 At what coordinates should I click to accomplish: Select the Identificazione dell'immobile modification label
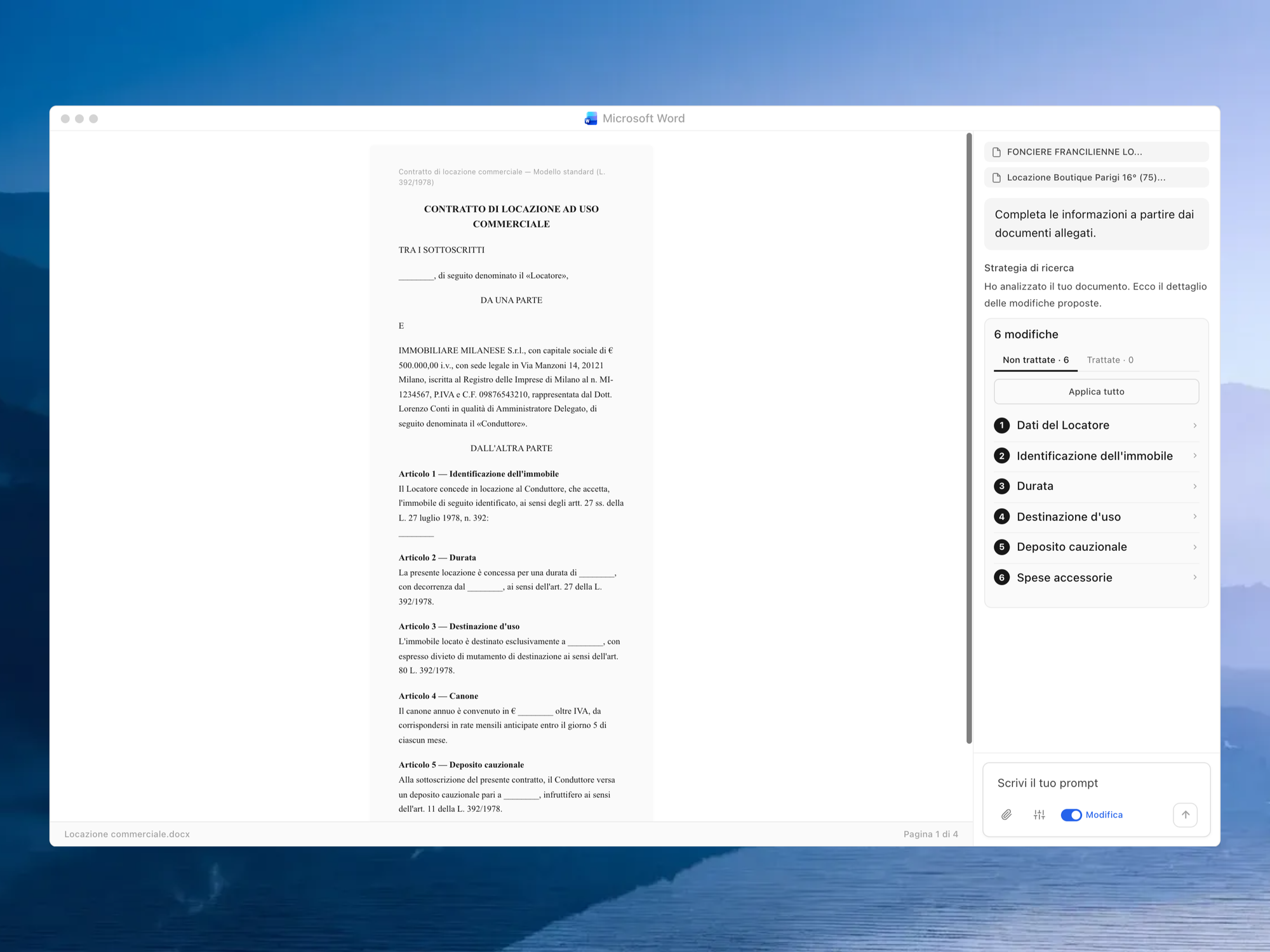coord(1095,456)
